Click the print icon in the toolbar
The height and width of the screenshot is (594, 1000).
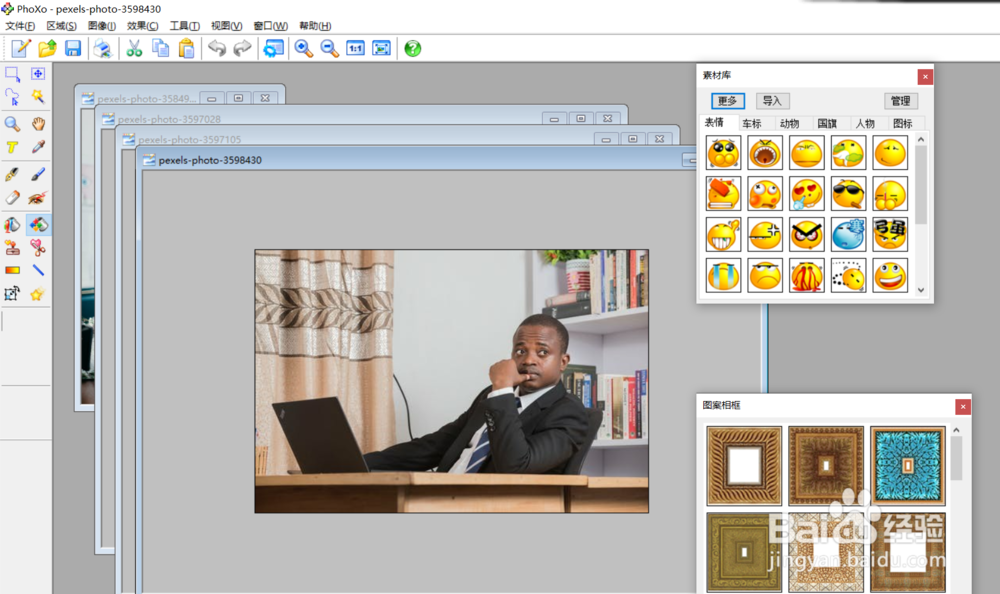click(x=103, y=48)
